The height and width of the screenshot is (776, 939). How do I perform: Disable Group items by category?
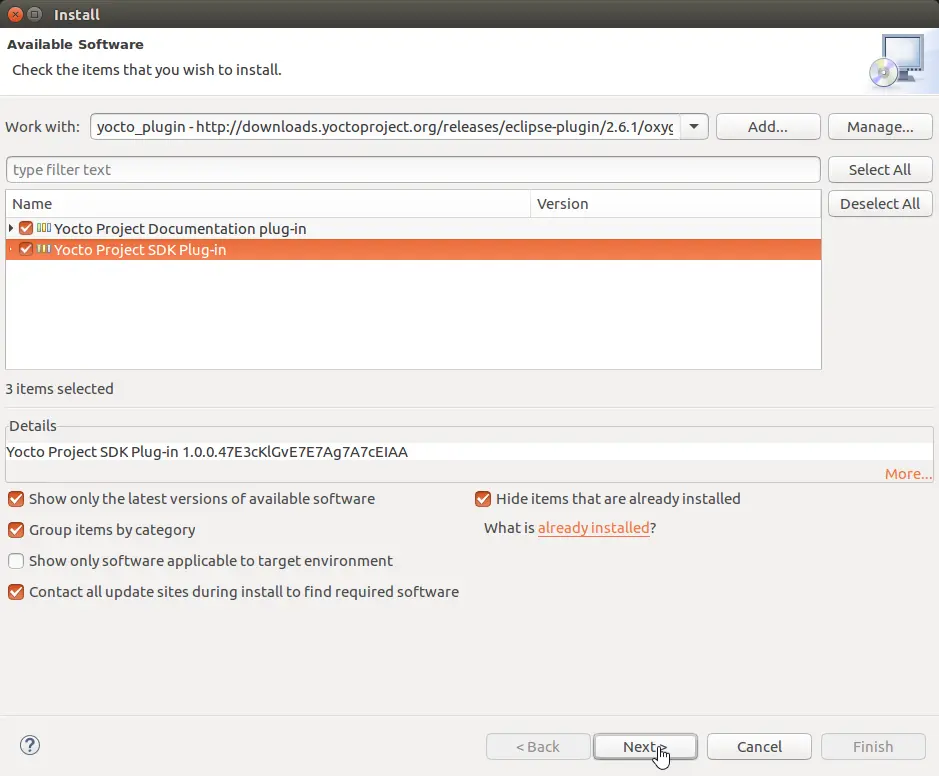click(x=16, y=530)
